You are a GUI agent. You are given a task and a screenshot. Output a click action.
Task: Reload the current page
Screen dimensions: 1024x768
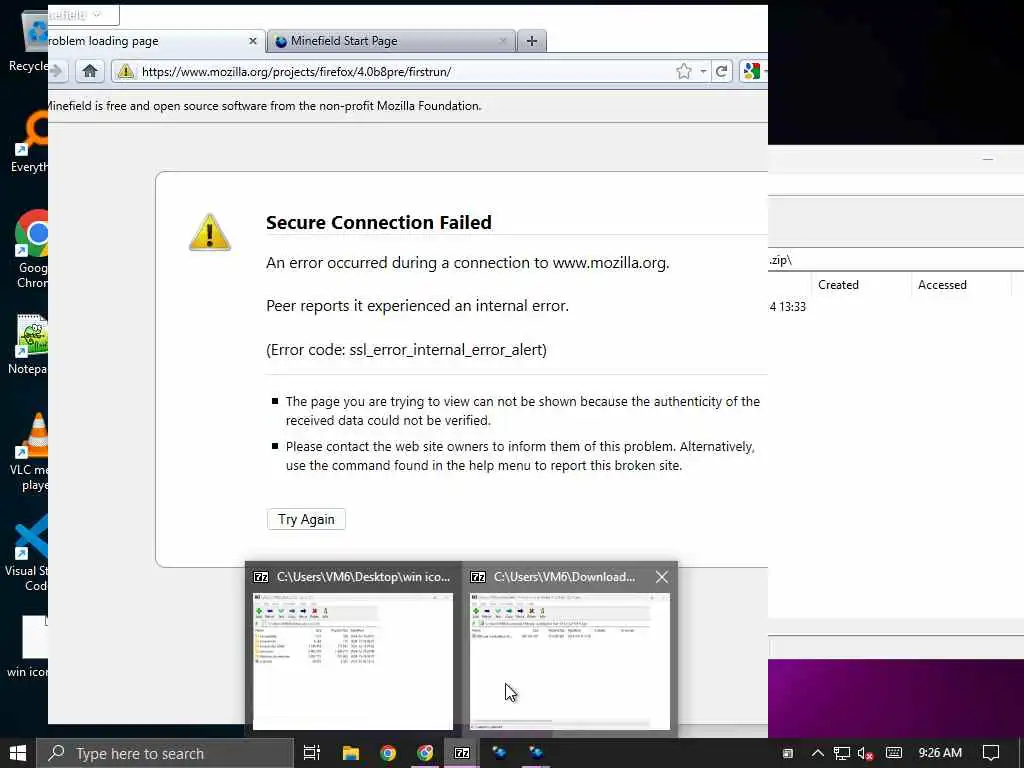click(721, 71)
